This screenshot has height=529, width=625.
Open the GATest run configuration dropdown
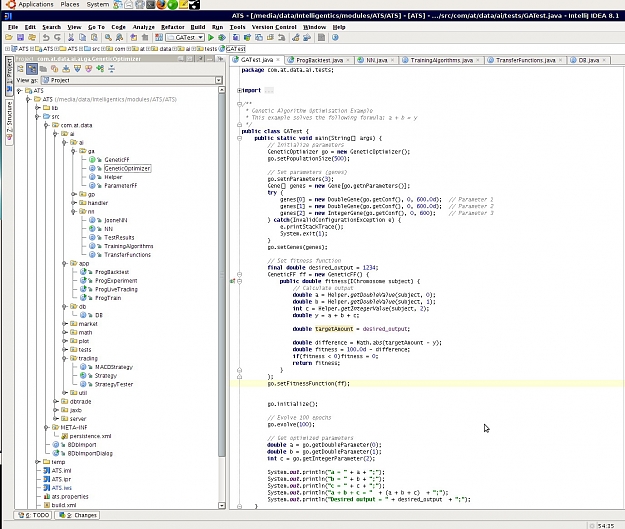pos(200,37)
